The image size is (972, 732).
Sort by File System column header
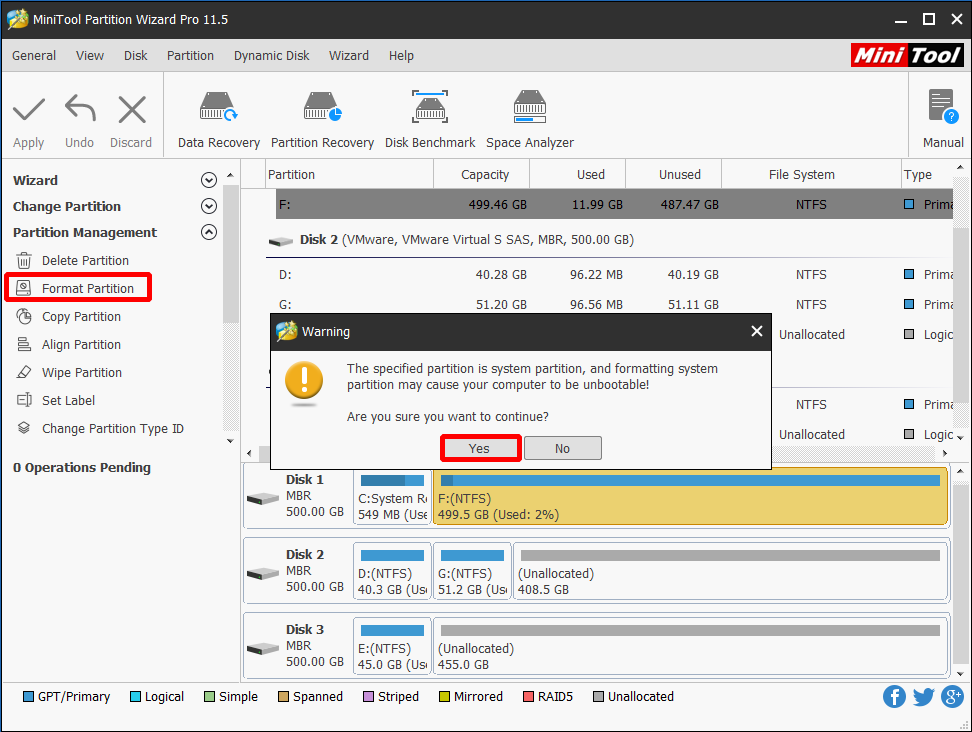click(811, 175)
